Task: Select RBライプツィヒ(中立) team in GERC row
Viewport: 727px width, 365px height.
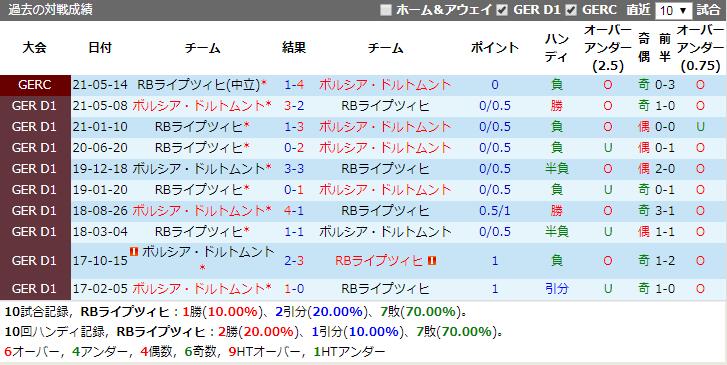Action: click(199, 85)
